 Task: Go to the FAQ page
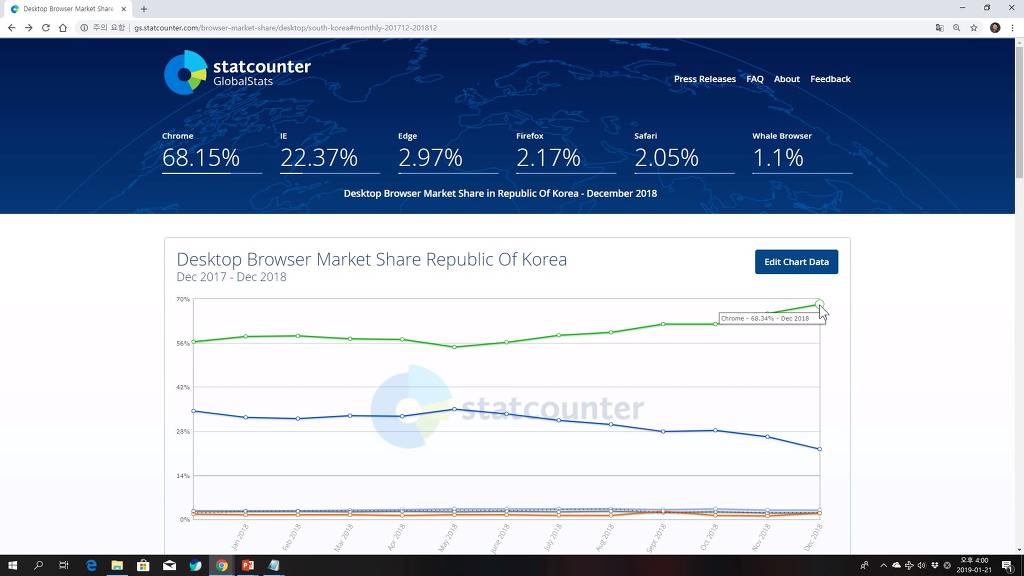coord(754,79)
